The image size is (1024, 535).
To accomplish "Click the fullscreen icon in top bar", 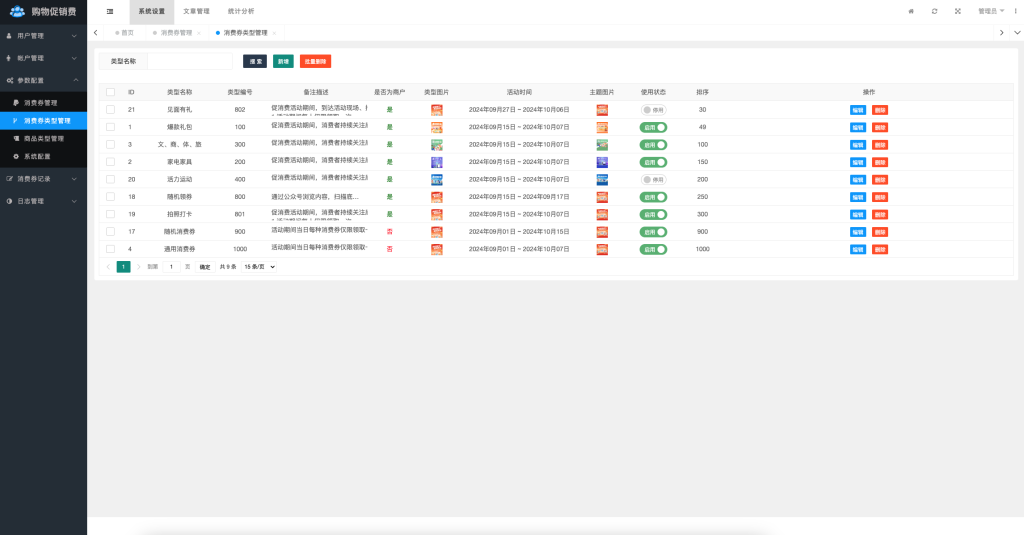I will (x=957, y=11).
